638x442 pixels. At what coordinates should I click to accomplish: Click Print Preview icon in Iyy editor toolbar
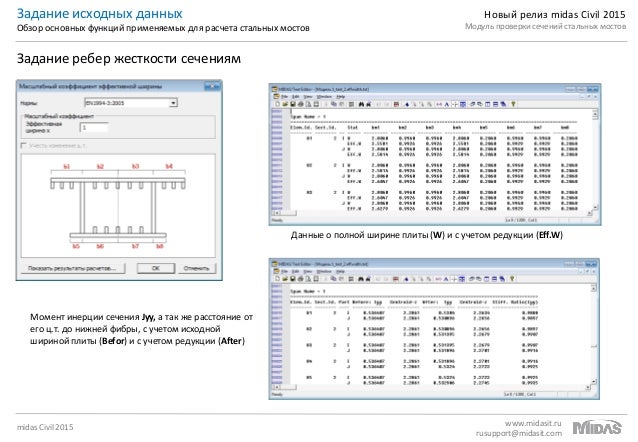[308, 279]
